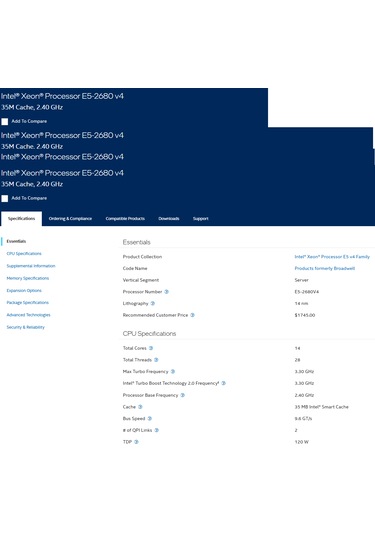Tick Add To Compare checkbox under topmost product title
This screenshot has width=375, height=535.
[5, 121]
